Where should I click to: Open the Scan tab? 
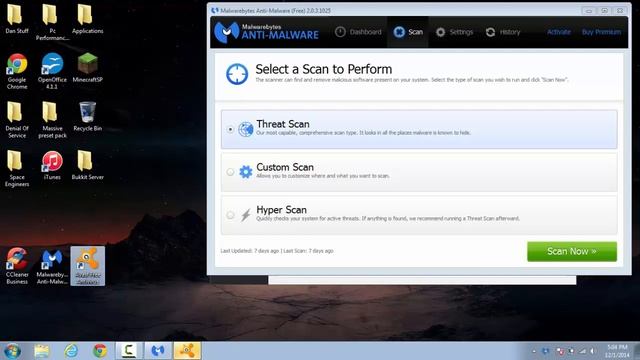click(408, 32)
